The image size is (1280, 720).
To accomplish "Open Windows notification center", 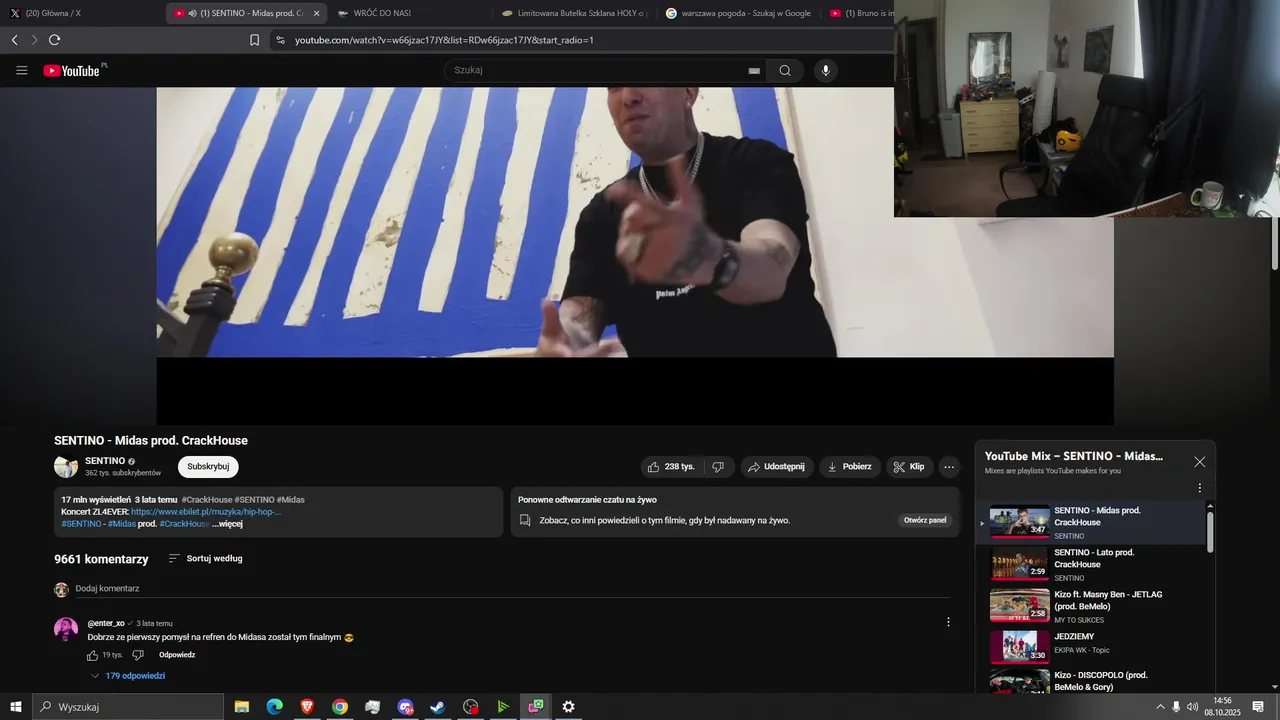I will tap(1258, 707).
